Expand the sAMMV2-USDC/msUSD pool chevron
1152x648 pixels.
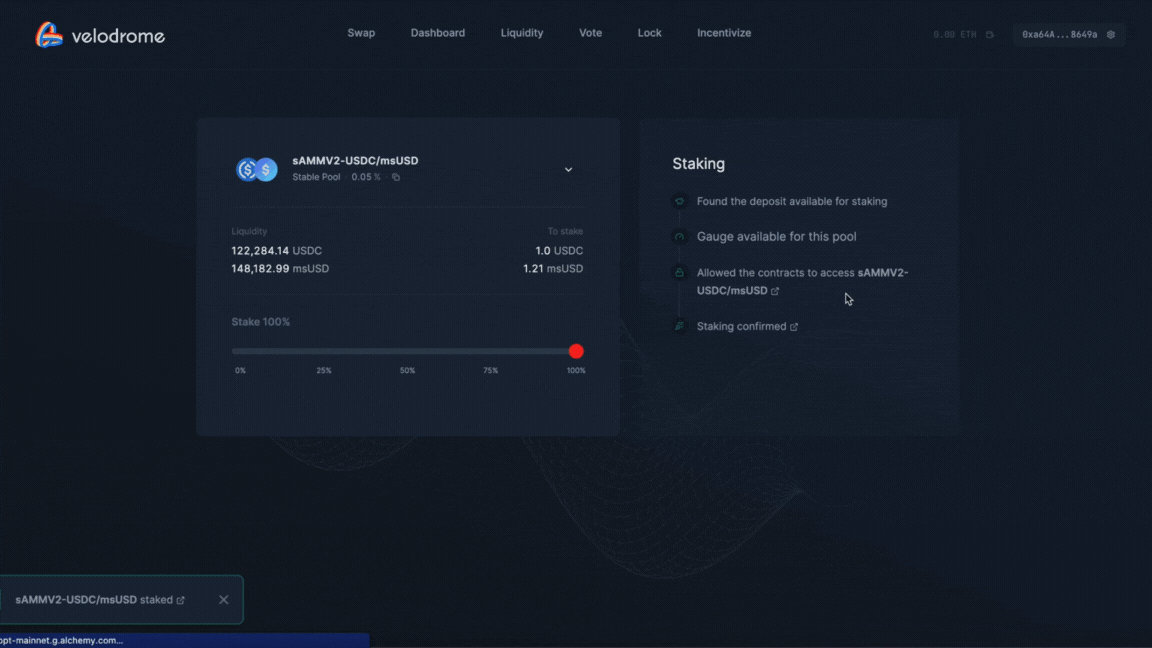coord(568,170)
